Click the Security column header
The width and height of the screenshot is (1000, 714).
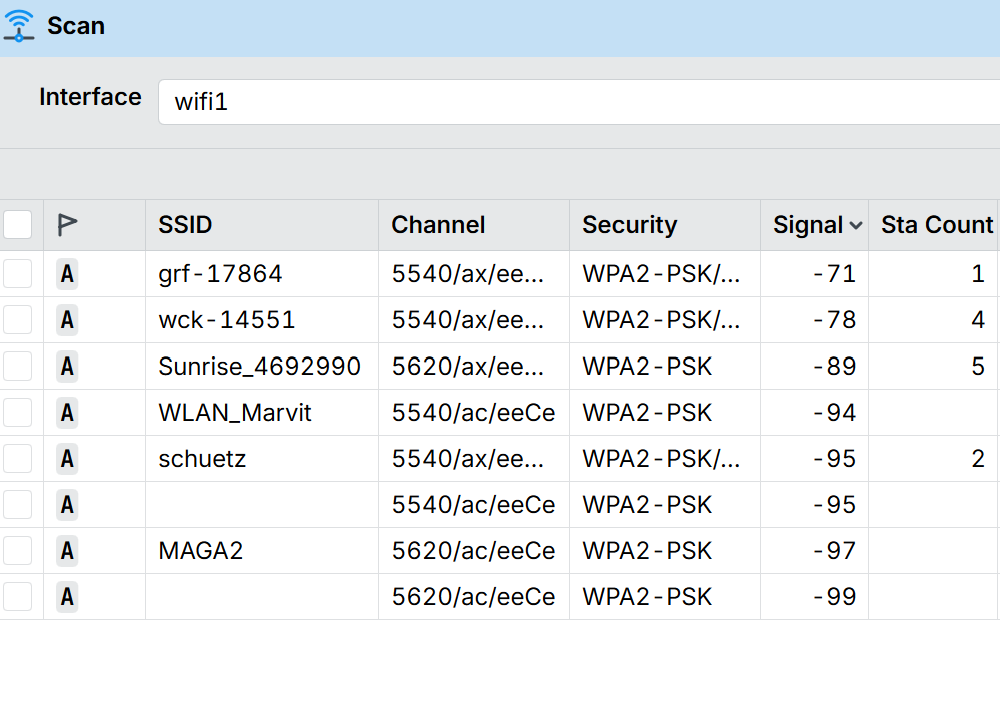coord(629,225)
